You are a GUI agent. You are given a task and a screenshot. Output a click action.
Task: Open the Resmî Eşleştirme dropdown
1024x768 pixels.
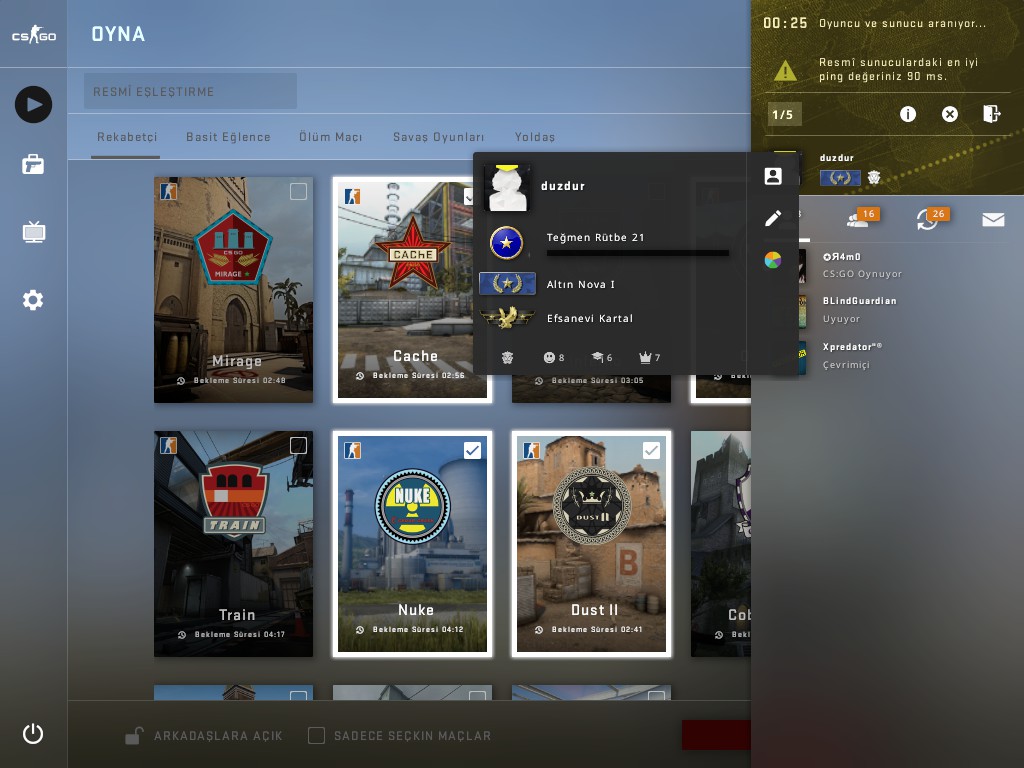(190, 91)
